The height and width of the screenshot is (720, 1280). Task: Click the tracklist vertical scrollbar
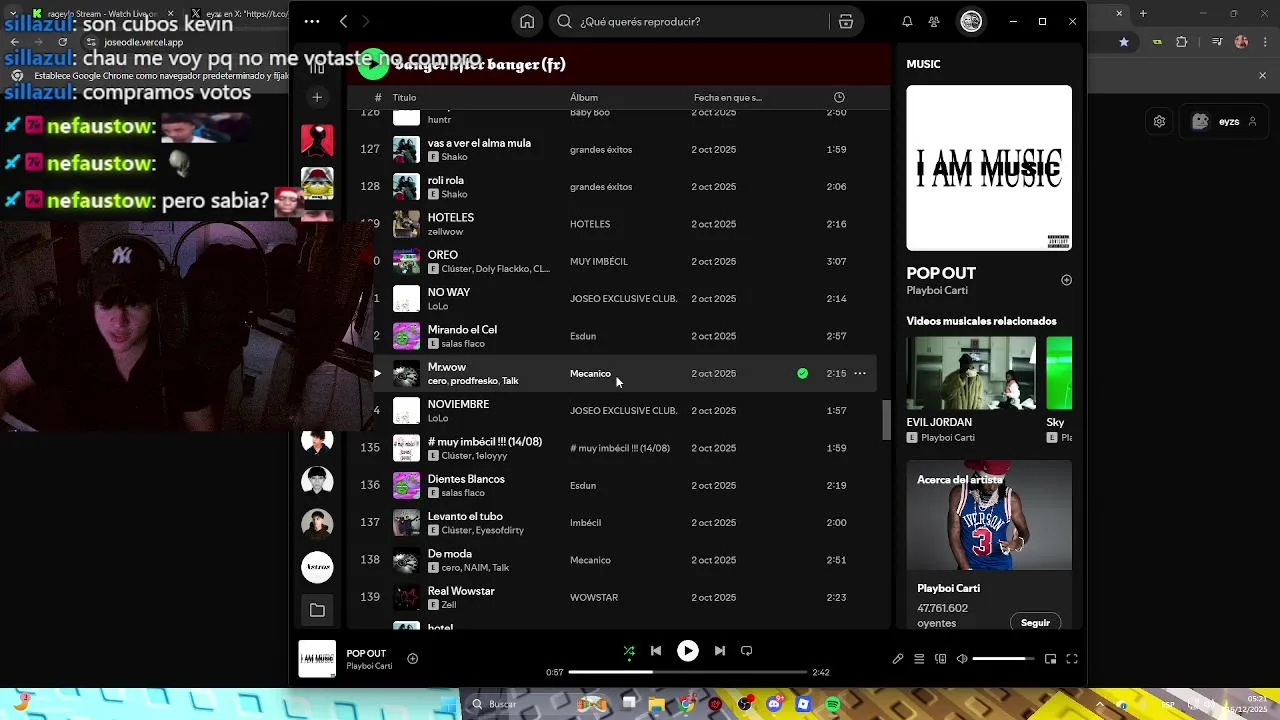point(886,419)
